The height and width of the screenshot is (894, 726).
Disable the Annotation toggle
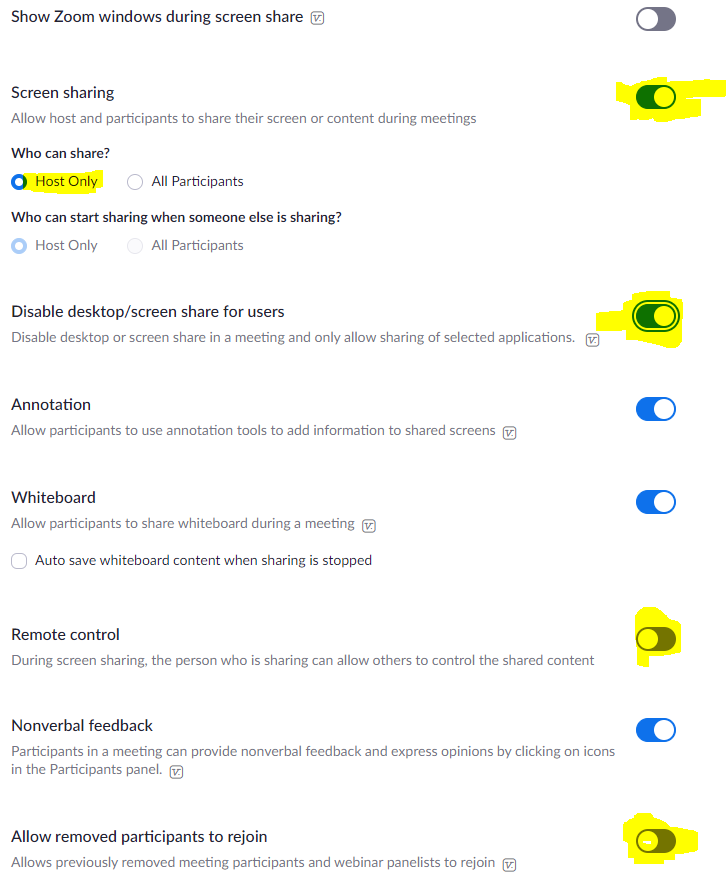[x=656, y=409]
